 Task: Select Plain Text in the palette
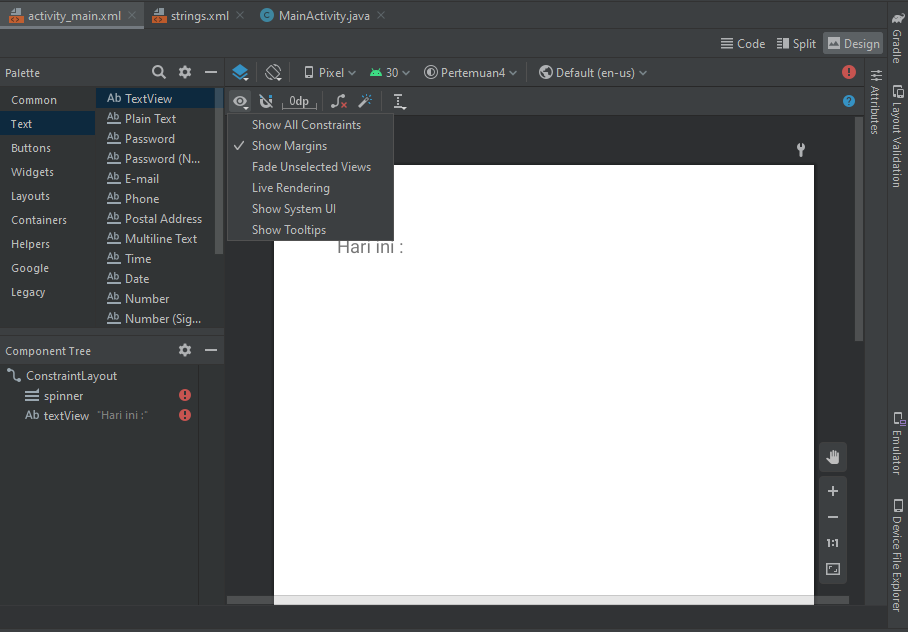tap(155, 119)
